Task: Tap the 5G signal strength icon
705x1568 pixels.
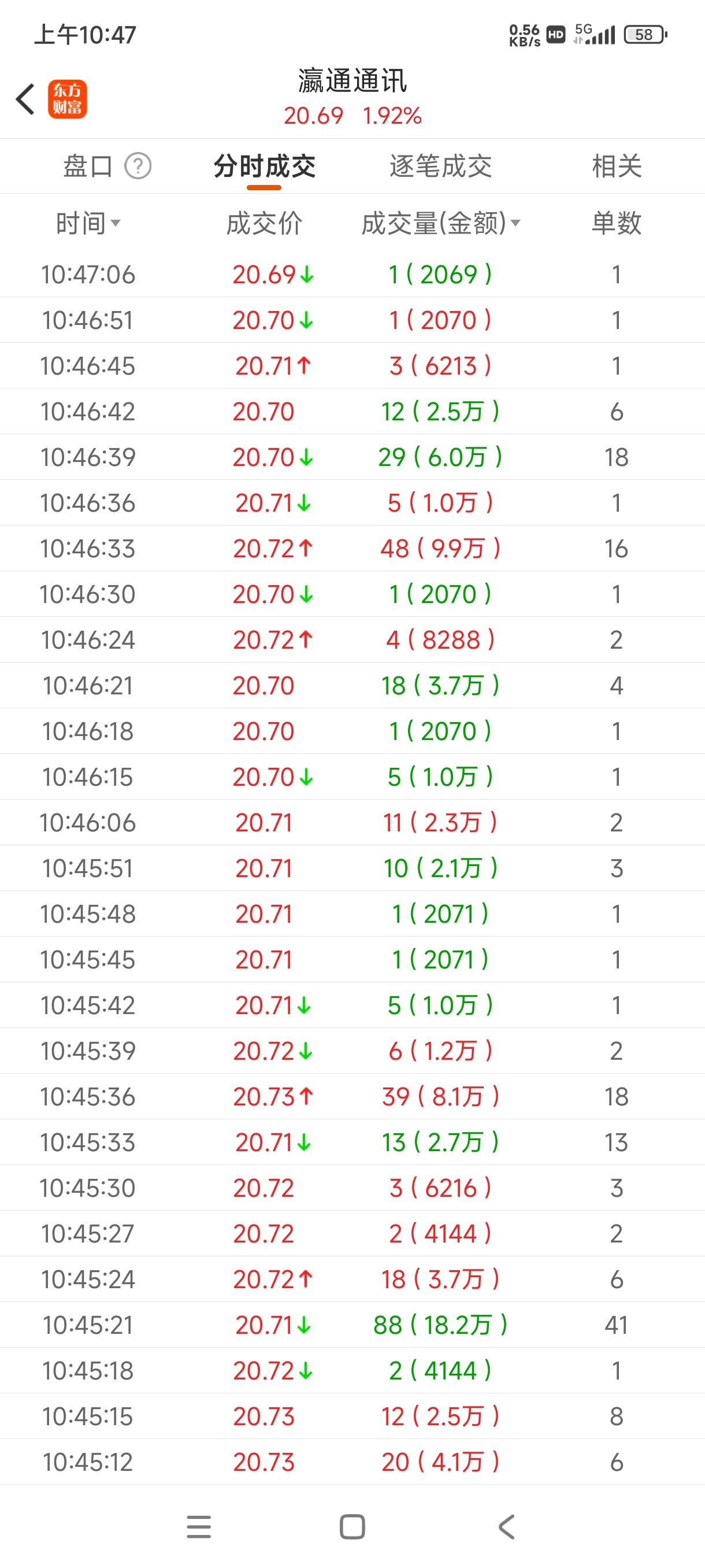Action: click(595, 34)
